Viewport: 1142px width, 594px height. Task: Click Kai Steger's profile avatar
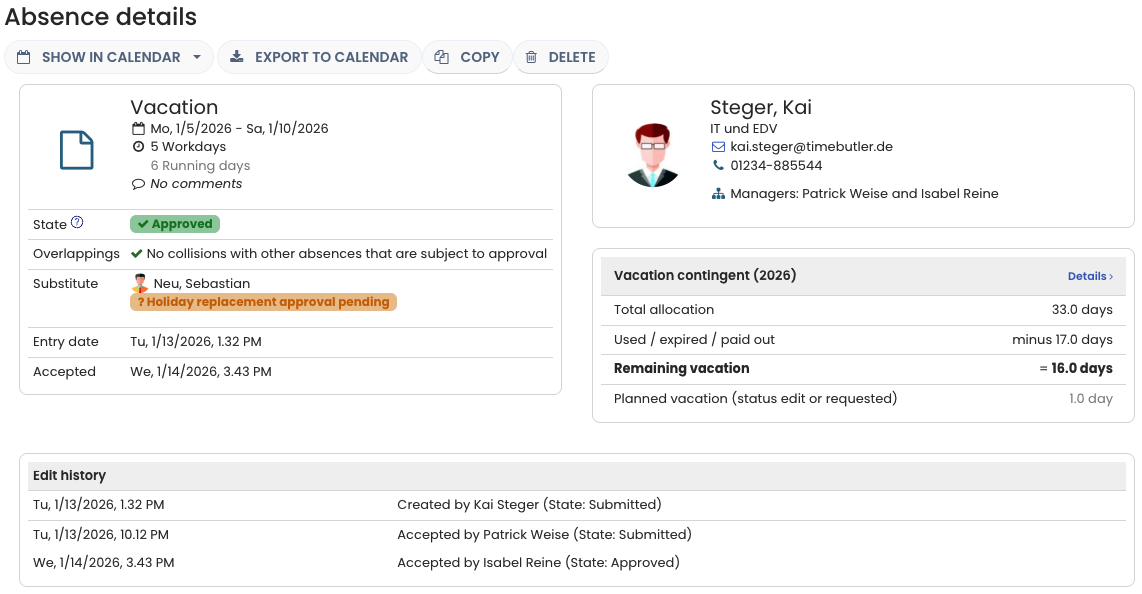pyautogui.click(x=653, y=155)
